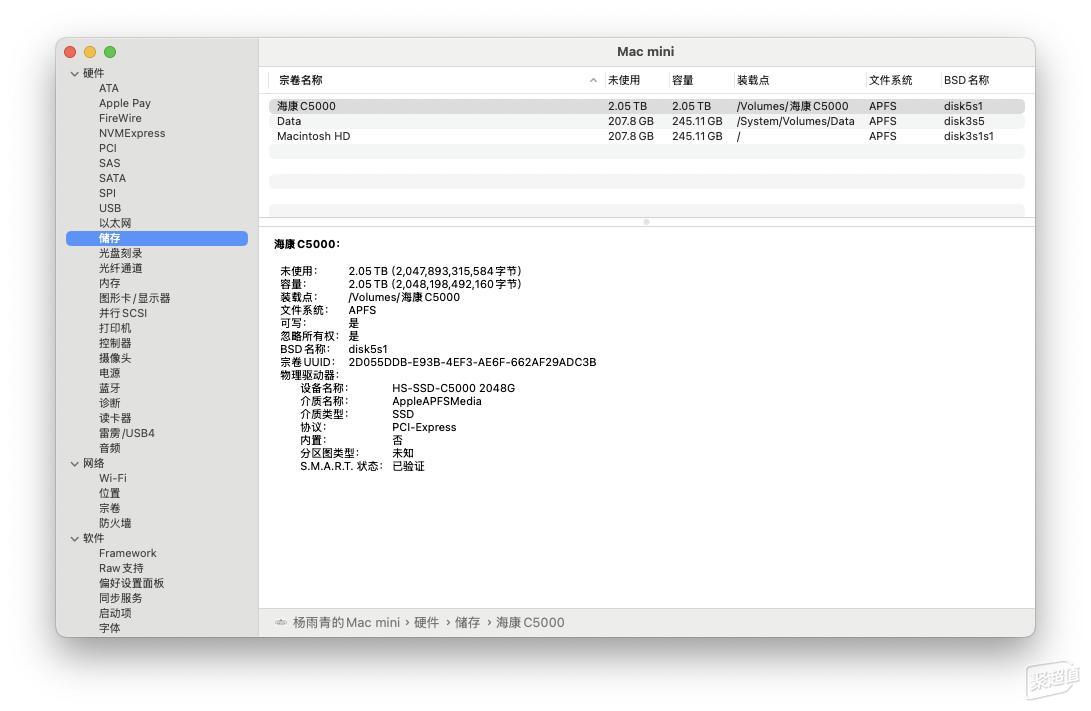The image size is (1091, 711).
Task: Show 内存 information
Action: (x=109, y=283)
